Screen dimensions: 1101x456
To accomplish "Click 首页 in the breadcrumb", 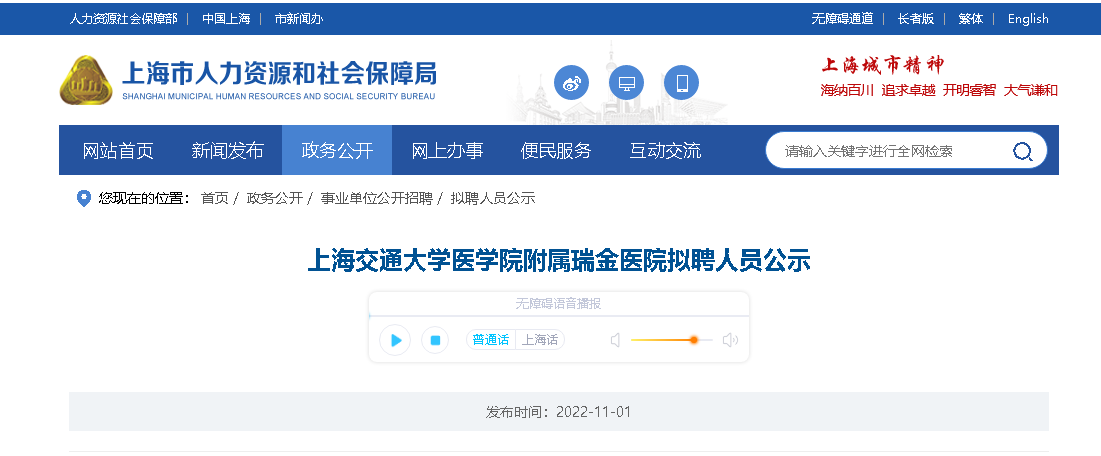I will (215, 198).
